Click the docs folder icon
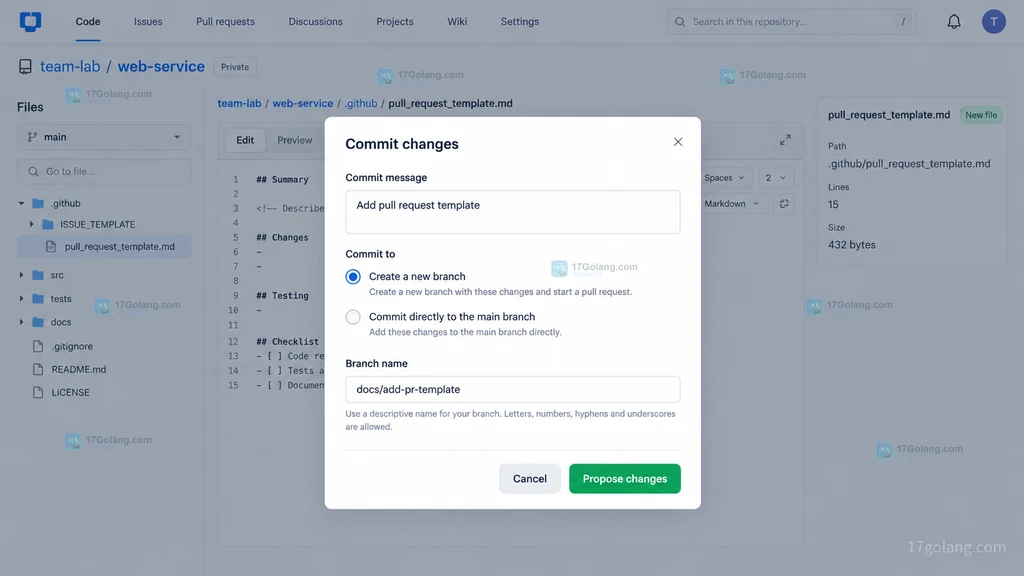 (38, 322)
